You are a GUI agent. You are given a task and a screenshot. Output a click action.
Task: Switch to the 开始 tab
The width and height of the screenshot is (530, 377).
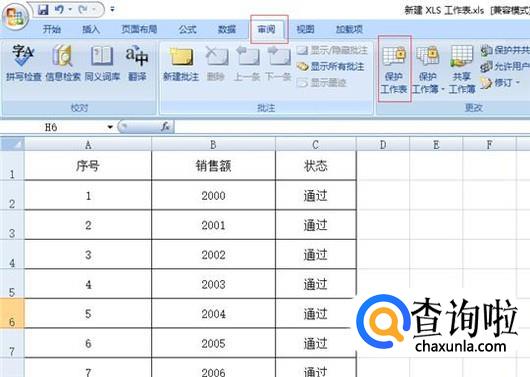(52, 29)
